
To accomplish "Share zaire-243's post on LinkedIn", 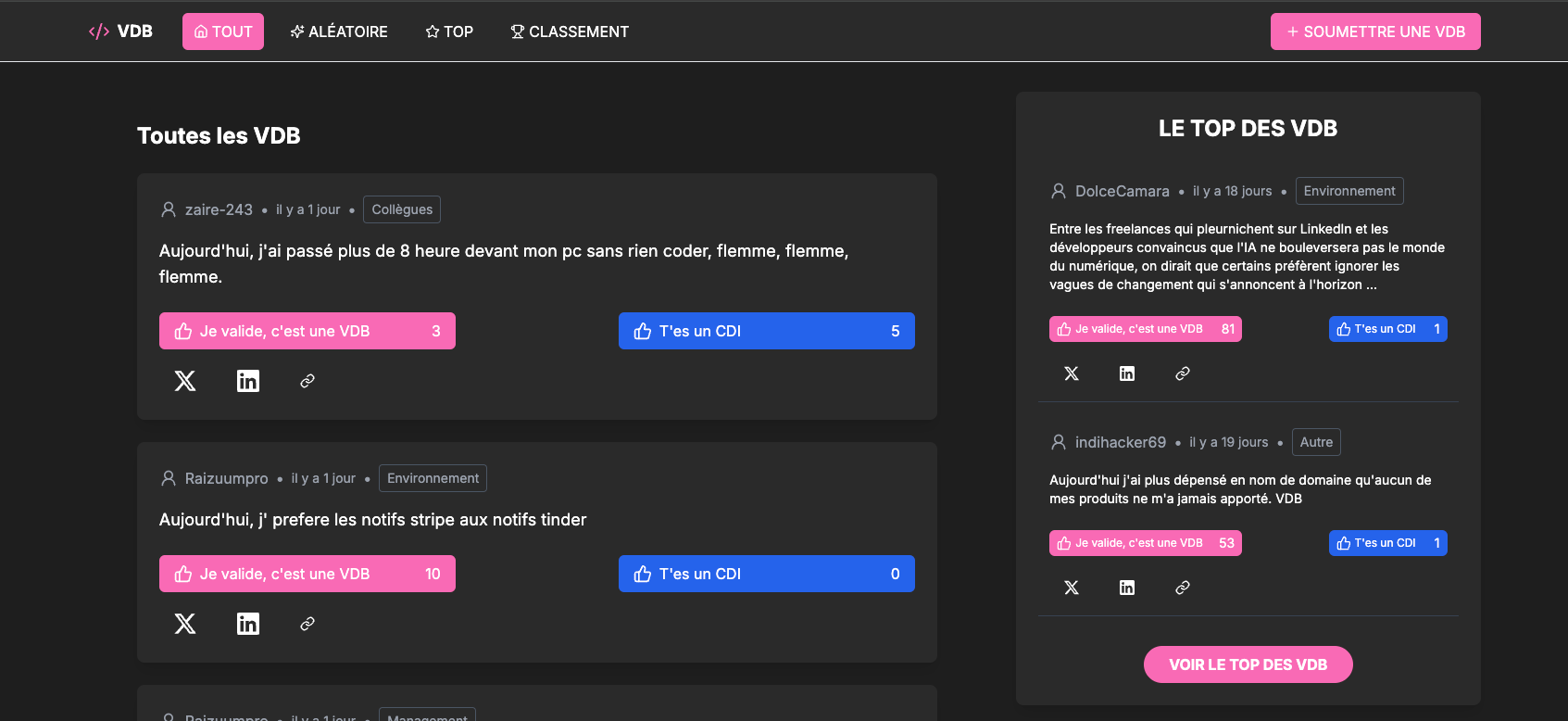I will (x=248, y=381).
